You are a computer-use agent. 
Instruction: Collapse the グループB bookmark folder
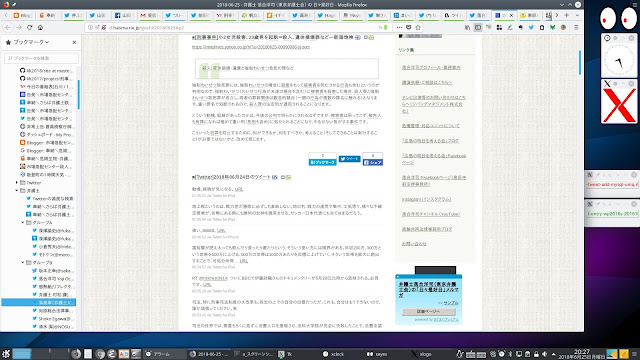[x=23, y=262]
